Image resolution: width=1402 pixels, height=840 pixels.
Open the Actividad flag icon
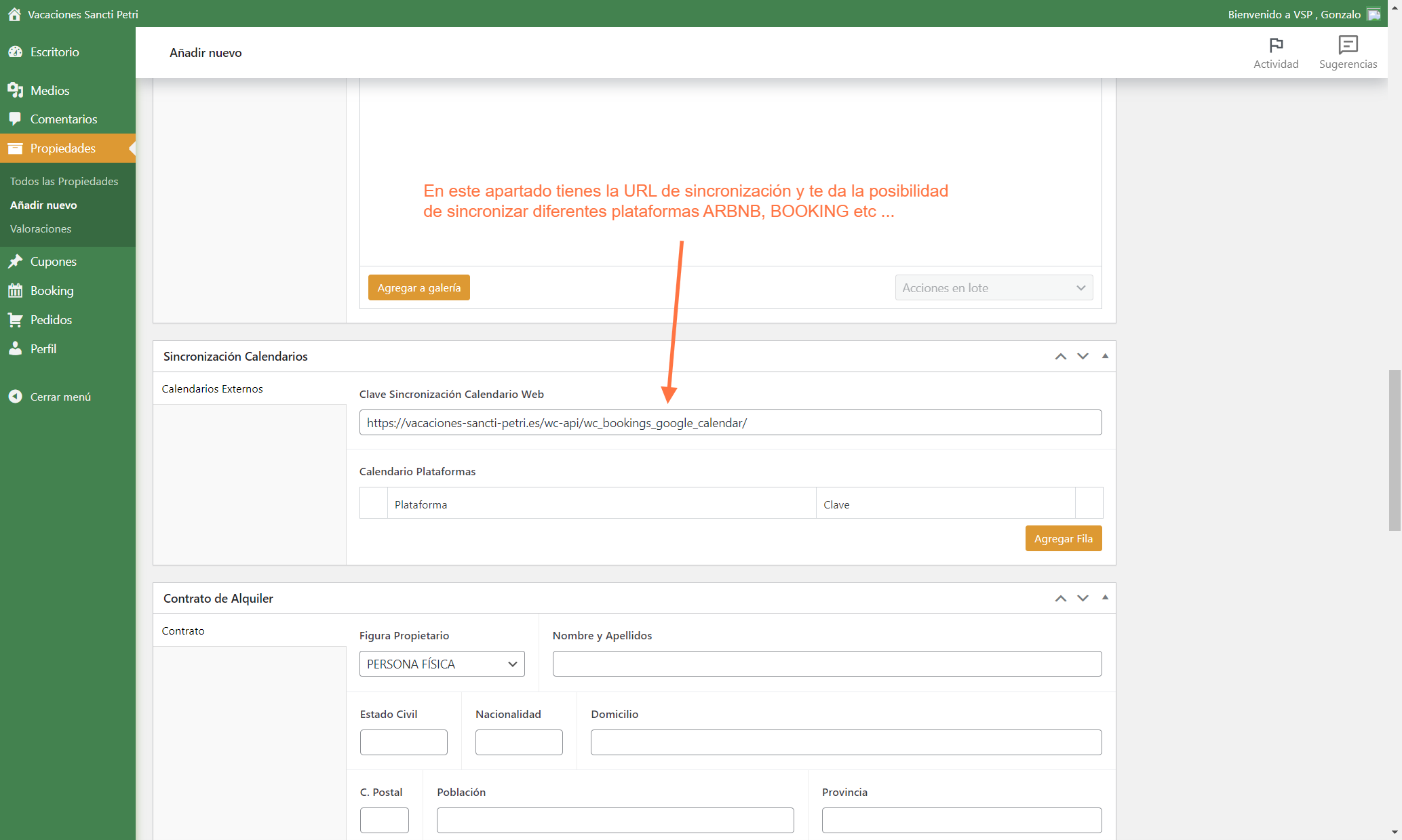pyautogui.click(x=1276, y=45)
